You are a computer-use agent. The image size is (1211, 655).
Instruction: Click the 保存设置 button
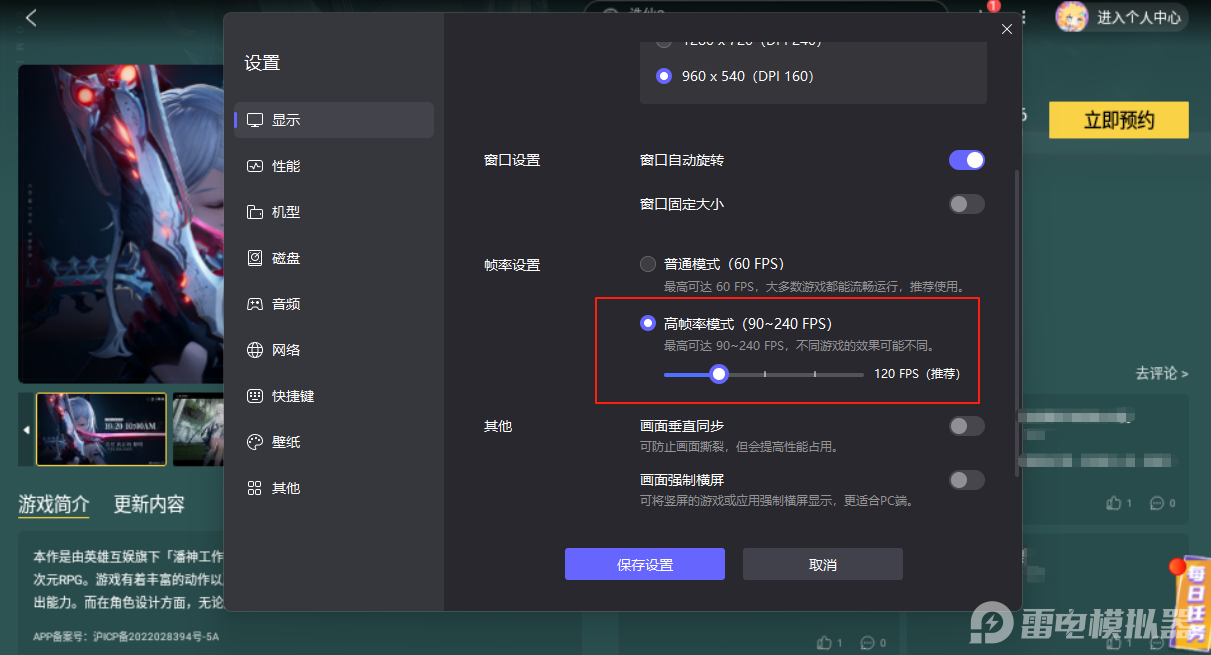645,564
